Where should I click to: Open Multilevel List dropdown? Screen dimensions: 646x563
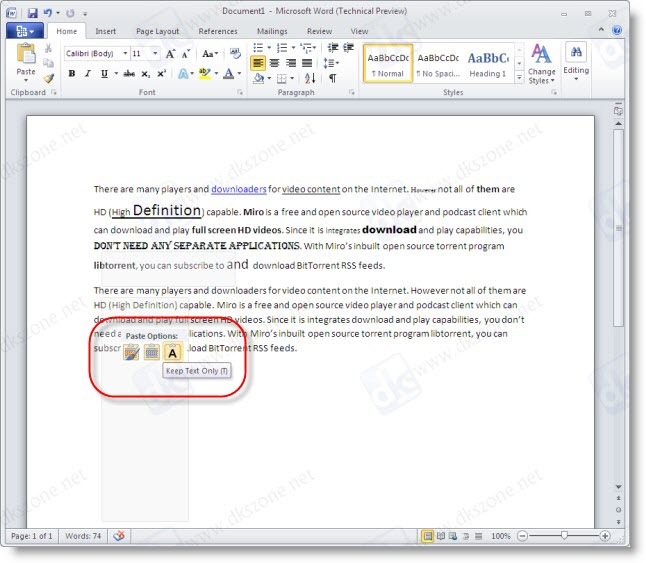(x=314, y=48)
